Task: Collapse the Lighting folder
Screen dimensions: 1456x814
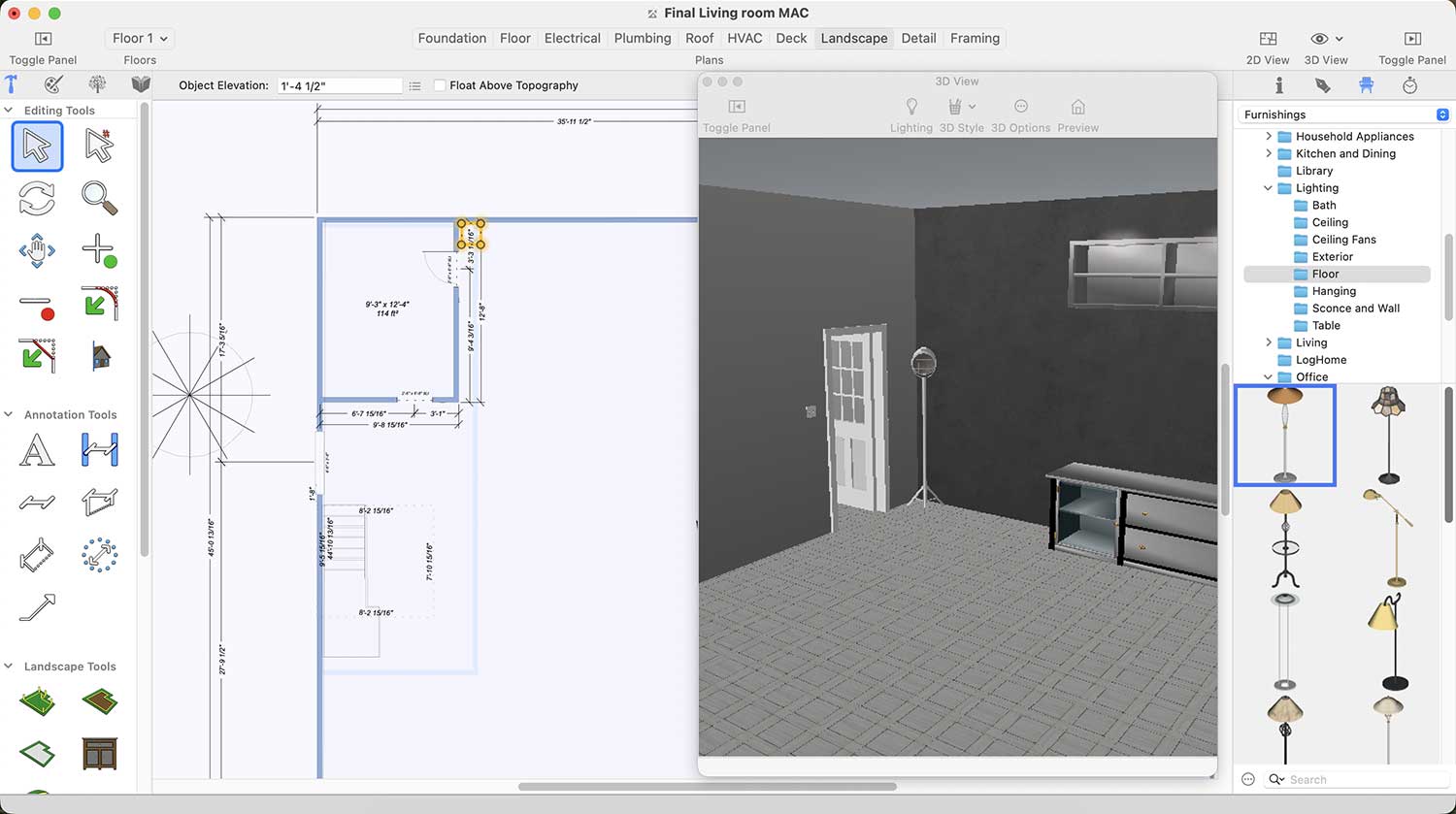Action: pos(1268,188)
